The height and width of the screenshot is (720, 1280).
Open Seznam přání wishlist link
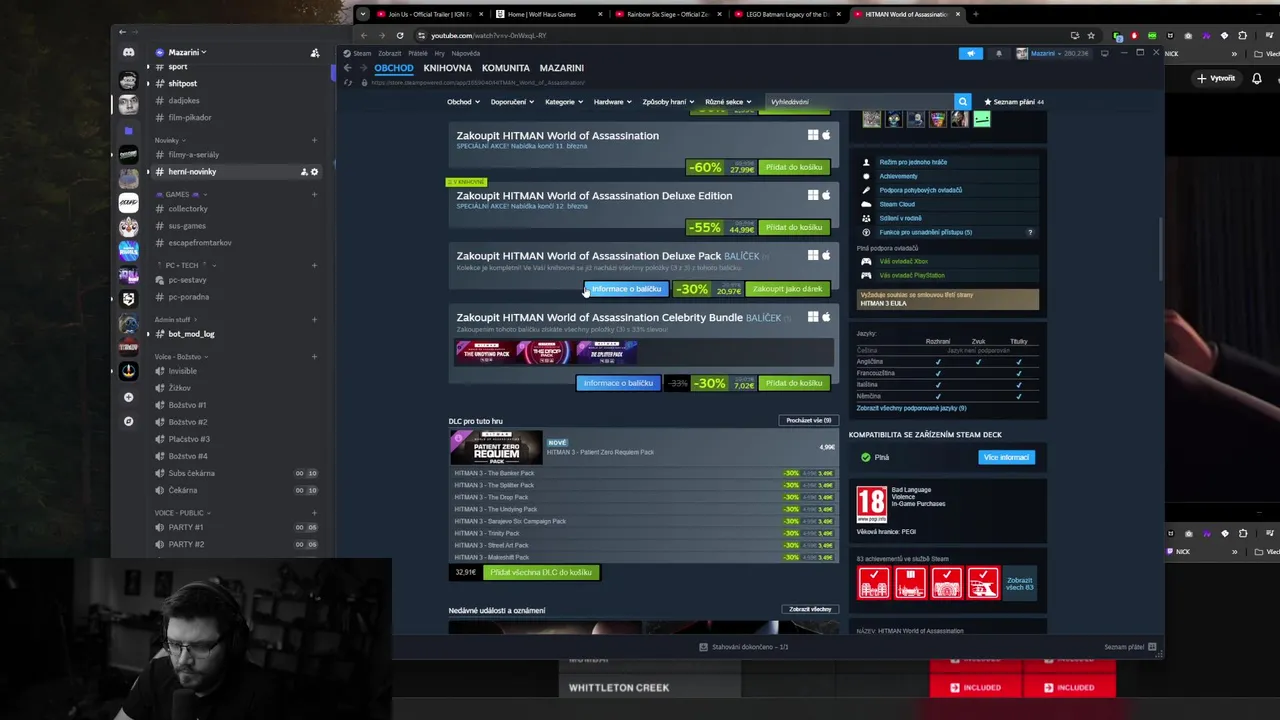(x=1014, y=102)
